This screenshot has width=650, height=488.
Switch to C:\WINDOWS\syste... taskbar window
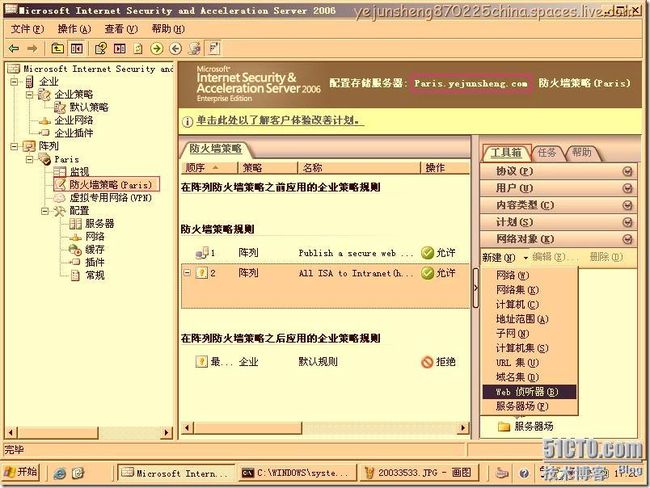point(297,473)
